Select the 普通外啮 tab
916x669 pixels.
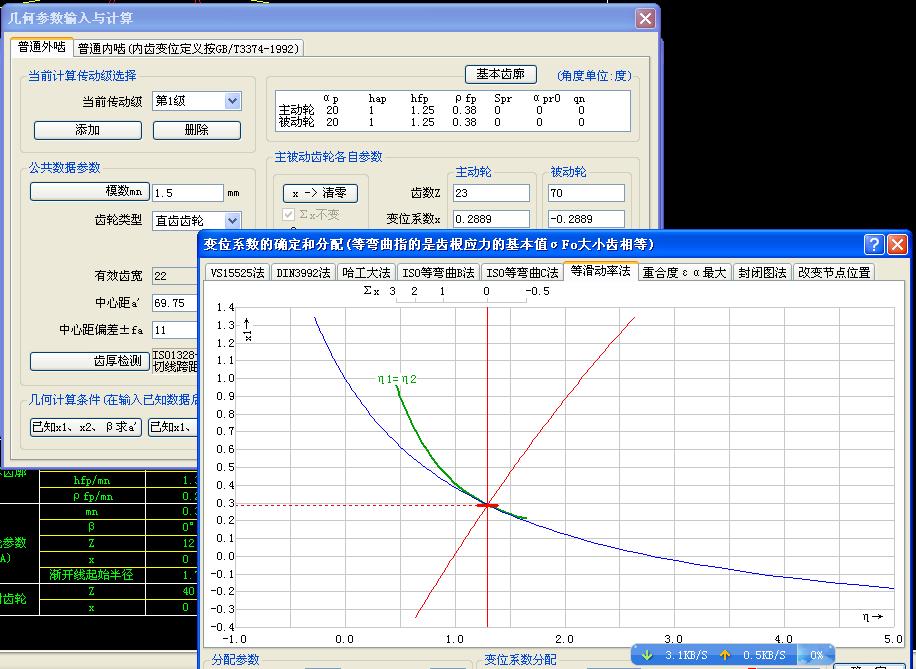pos(41,47)
